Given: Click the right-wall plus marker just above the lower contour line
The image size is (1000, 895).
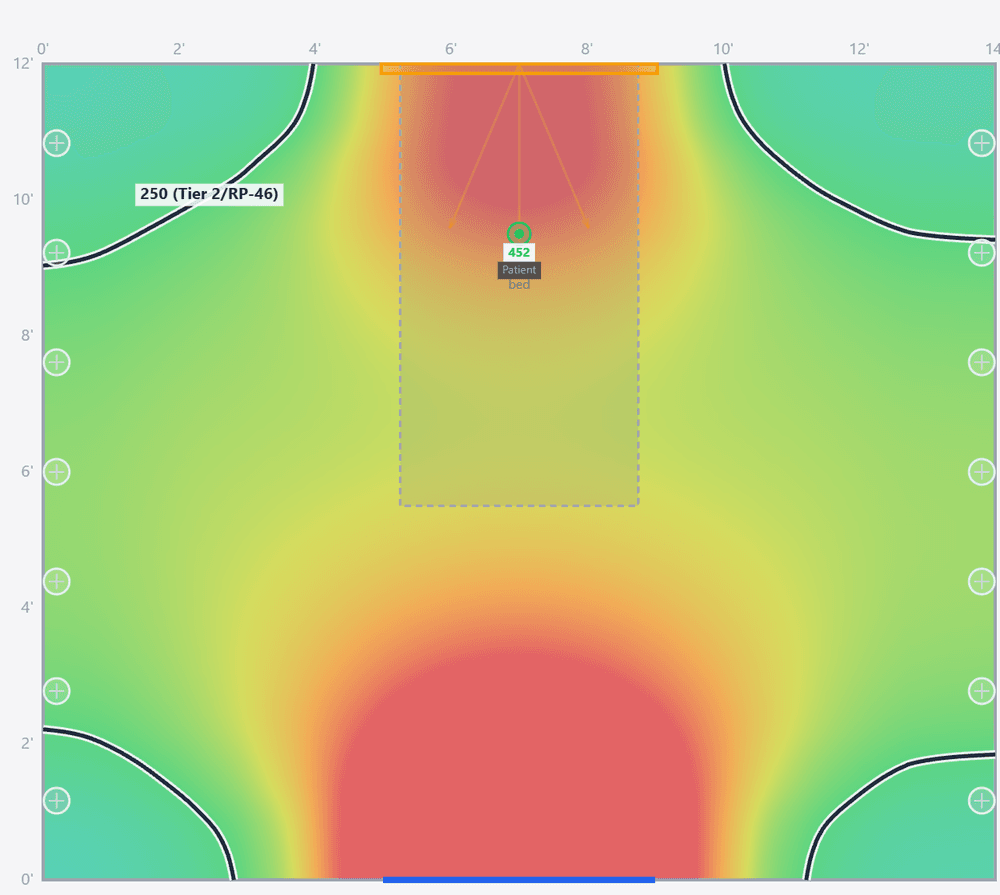Looking at the screenshot, I should (x=982, y=691).
